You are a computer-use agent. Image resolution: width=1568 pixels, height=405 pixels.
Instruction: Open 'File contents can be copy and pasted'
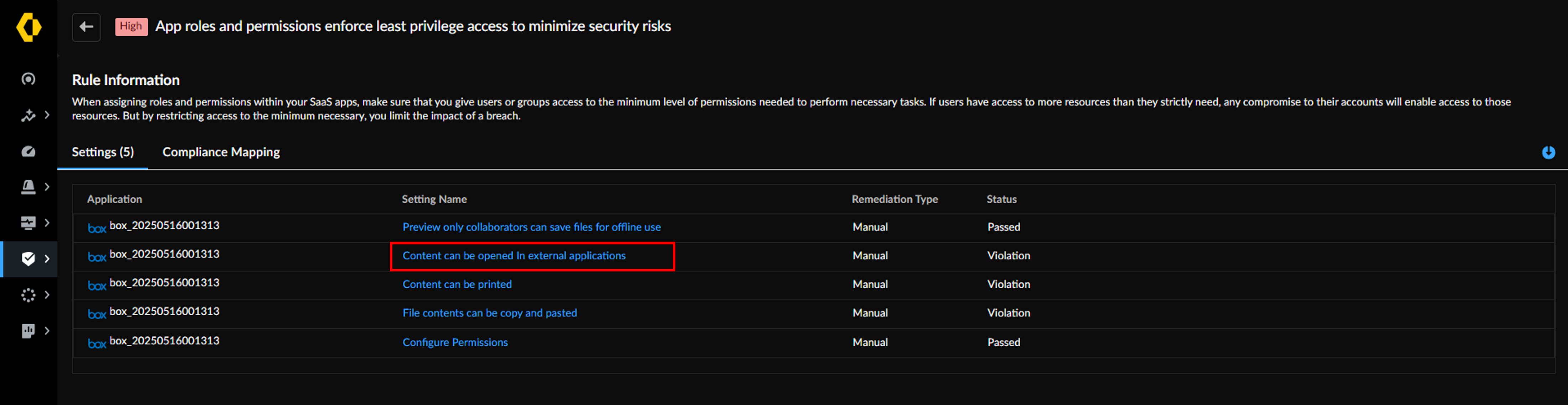tap(489, 313)
